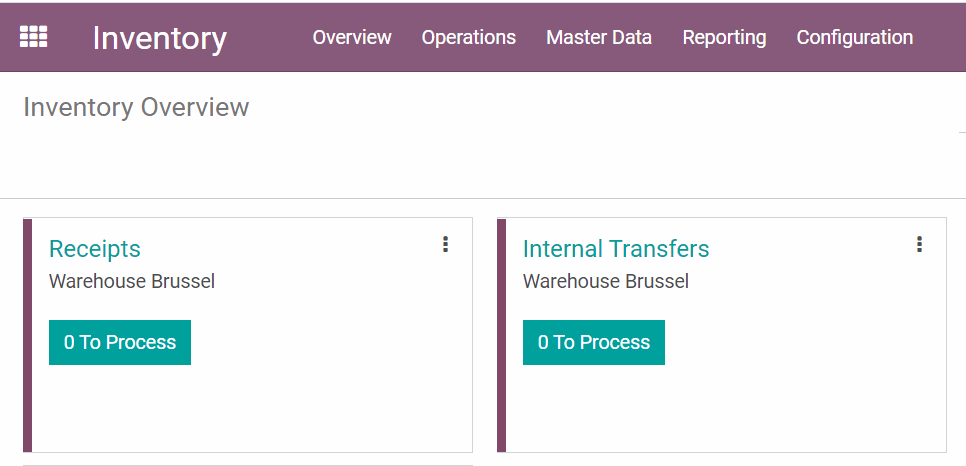The height and width of the screenshot is (466, 966).
Task: Open the Receipts operation type link
Action: [95, 249]
